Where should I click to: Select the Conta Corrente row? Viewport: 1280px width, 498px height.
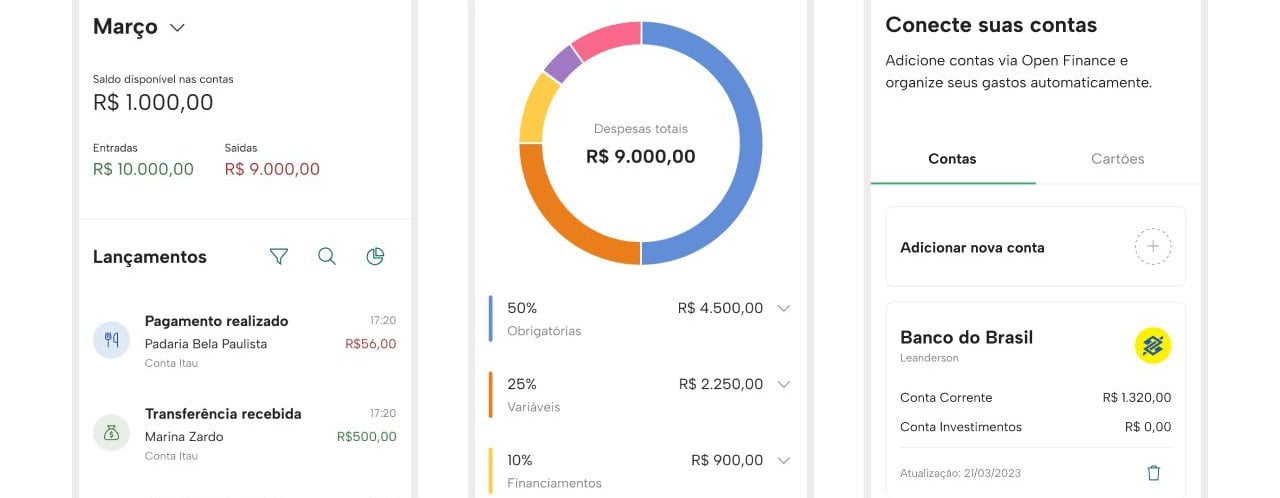[x=1035, y=398]
